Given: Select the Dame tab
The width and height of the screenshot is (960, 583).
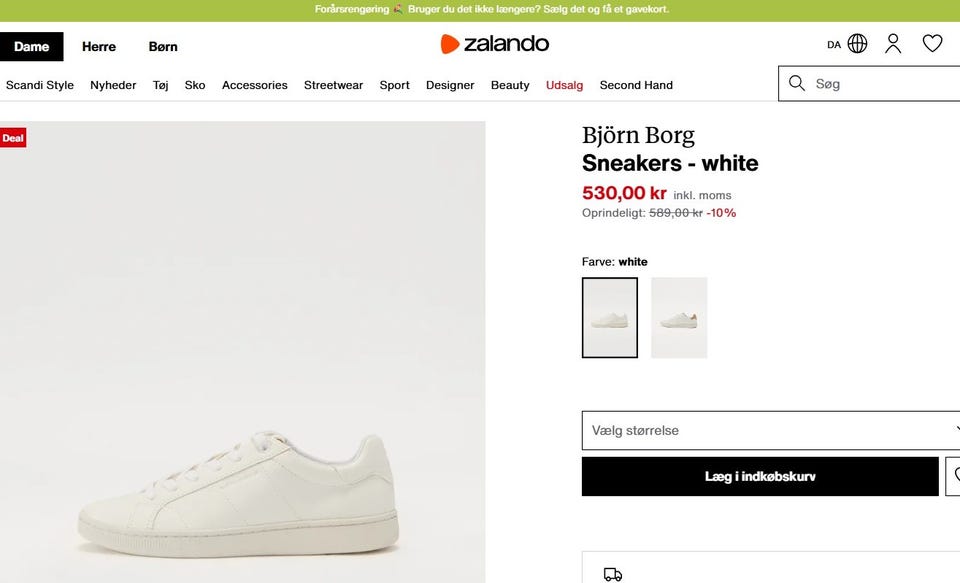Looking at the screenshot, I should (x=32, y=46).
